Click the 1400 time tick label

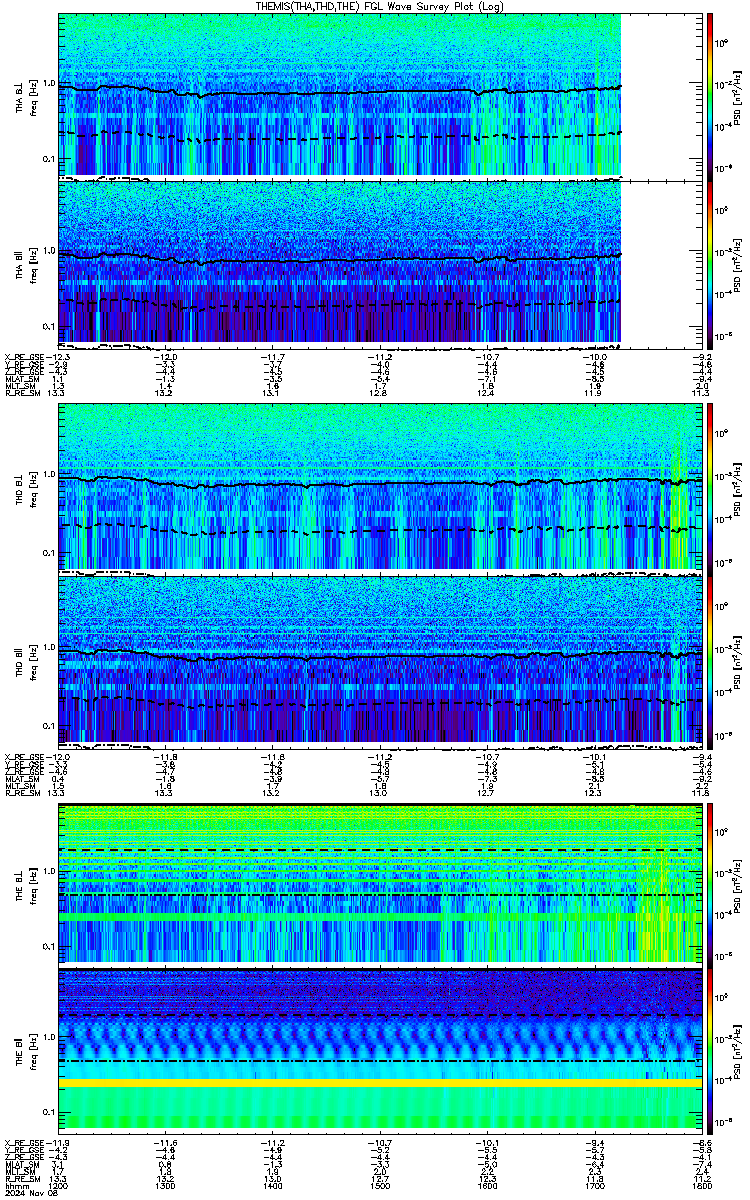(x=273, y=1184)
